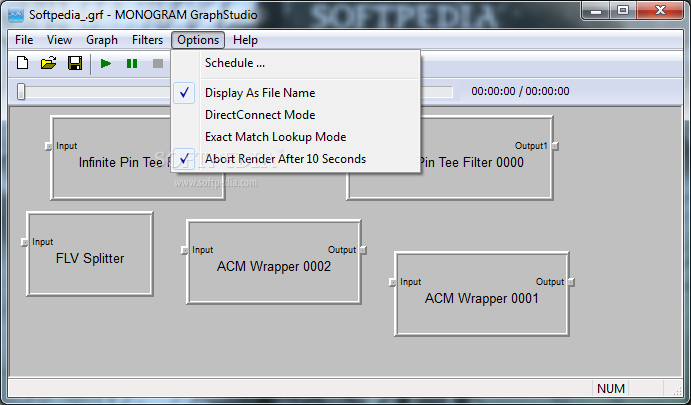Open the File menu
This screenshot has height=405, width=691.
[x=24, y=40]
